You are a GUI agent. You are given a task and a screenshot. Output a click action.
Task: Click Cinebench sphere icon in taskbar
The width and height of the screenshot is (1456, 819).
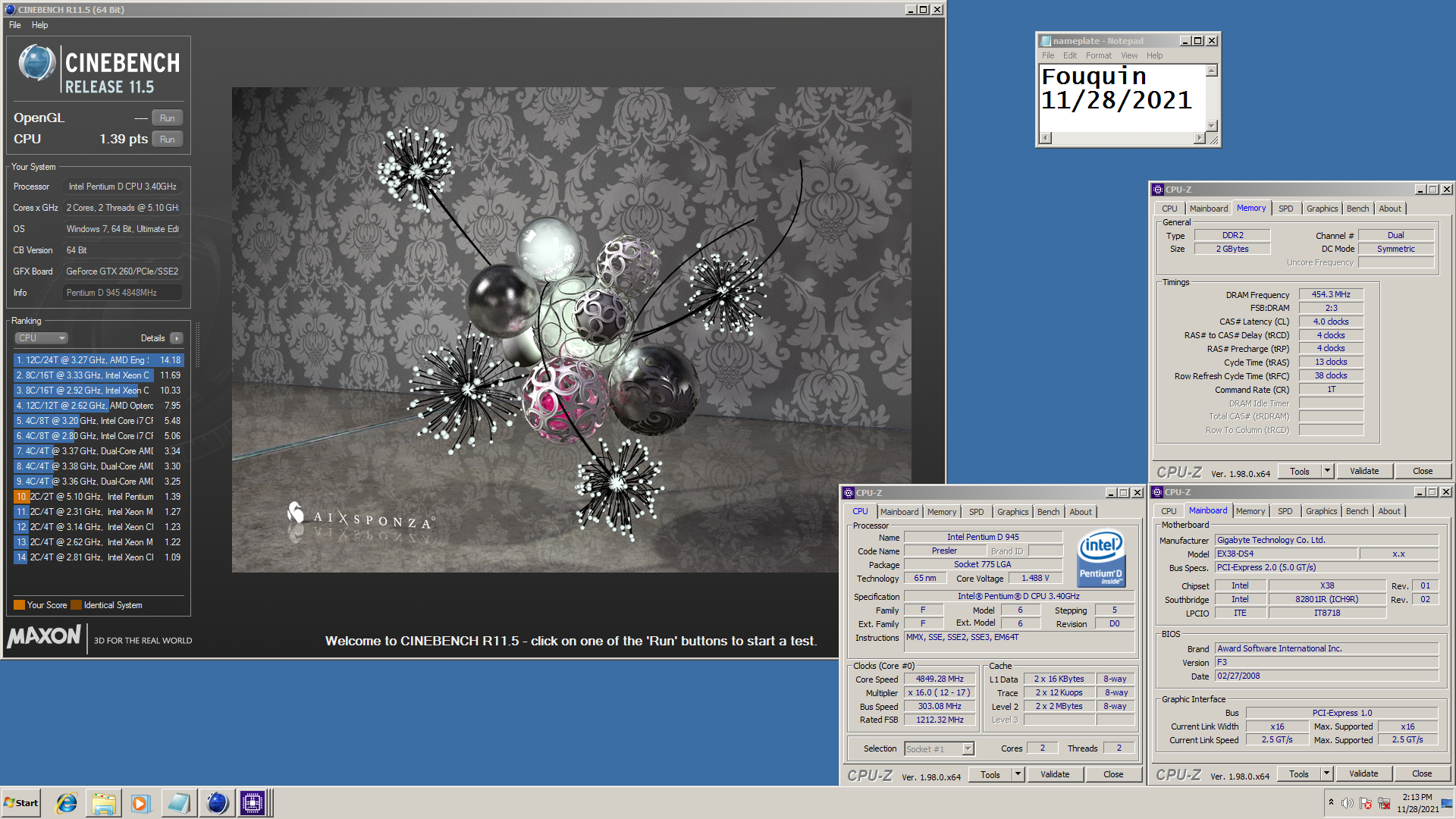point(217,802)
